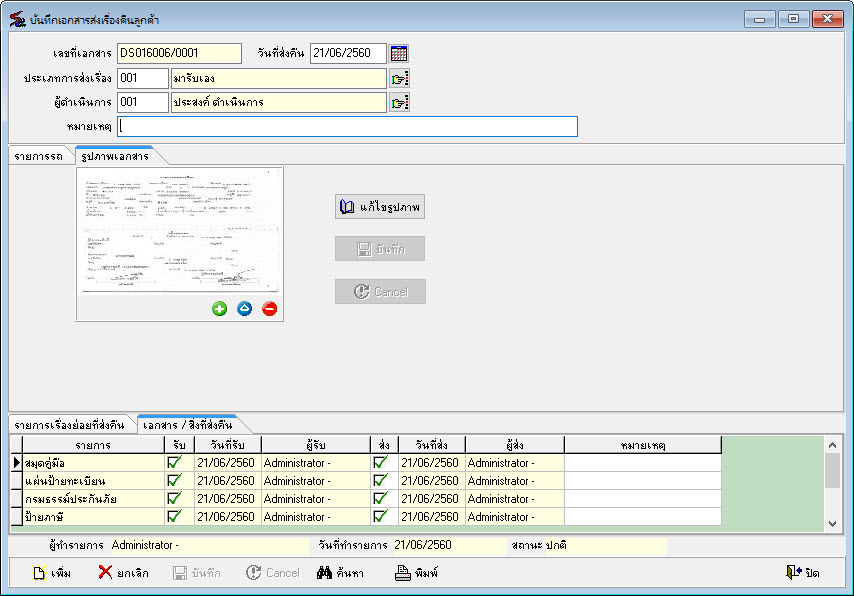This screenshot has width=854, height=596.
Task: Open lookup for delivery type มารับเอง
Action: pyautogui.click(x=399, y=78)
